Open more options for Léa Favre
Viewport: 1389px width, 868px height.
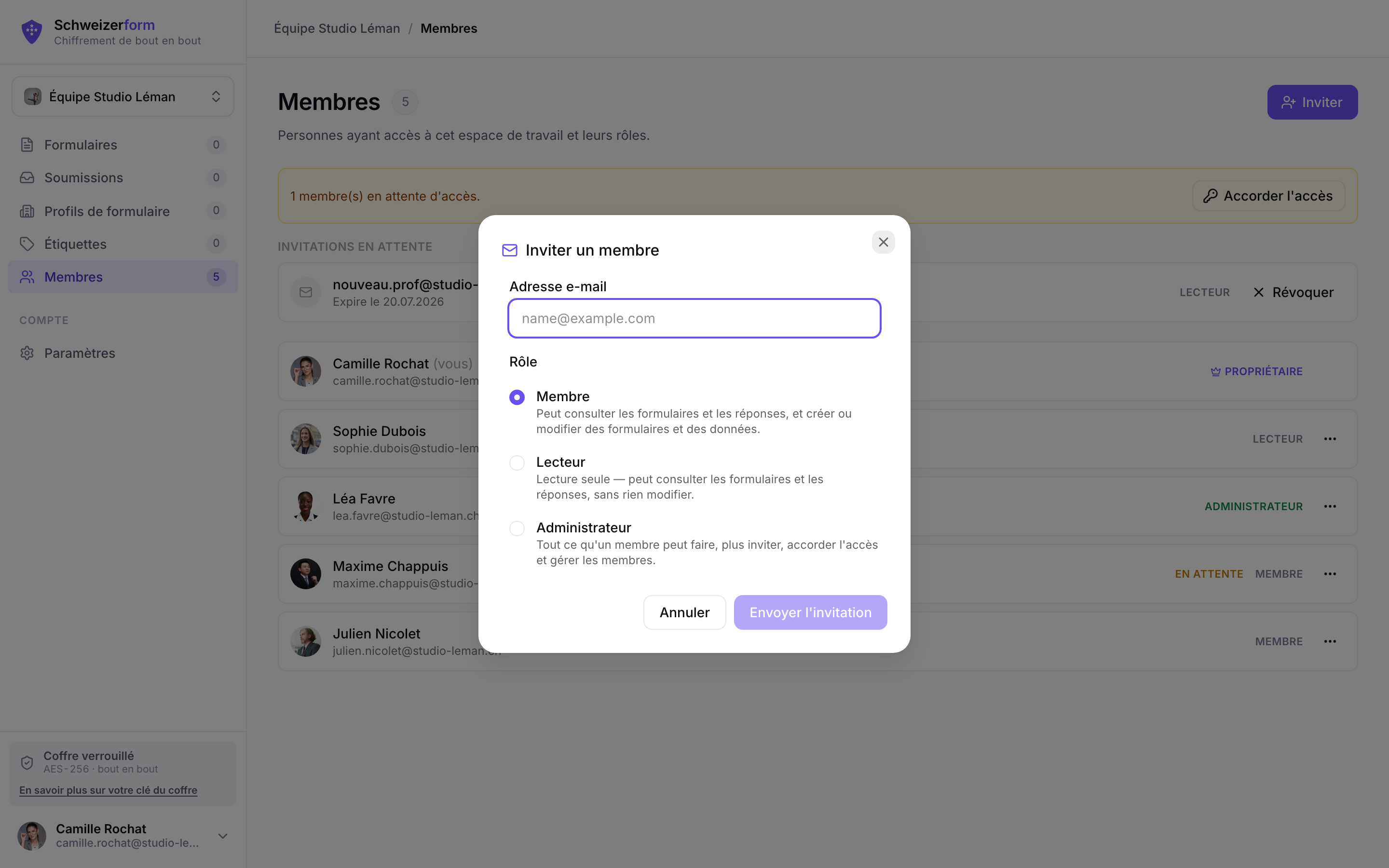point(1330,506)
